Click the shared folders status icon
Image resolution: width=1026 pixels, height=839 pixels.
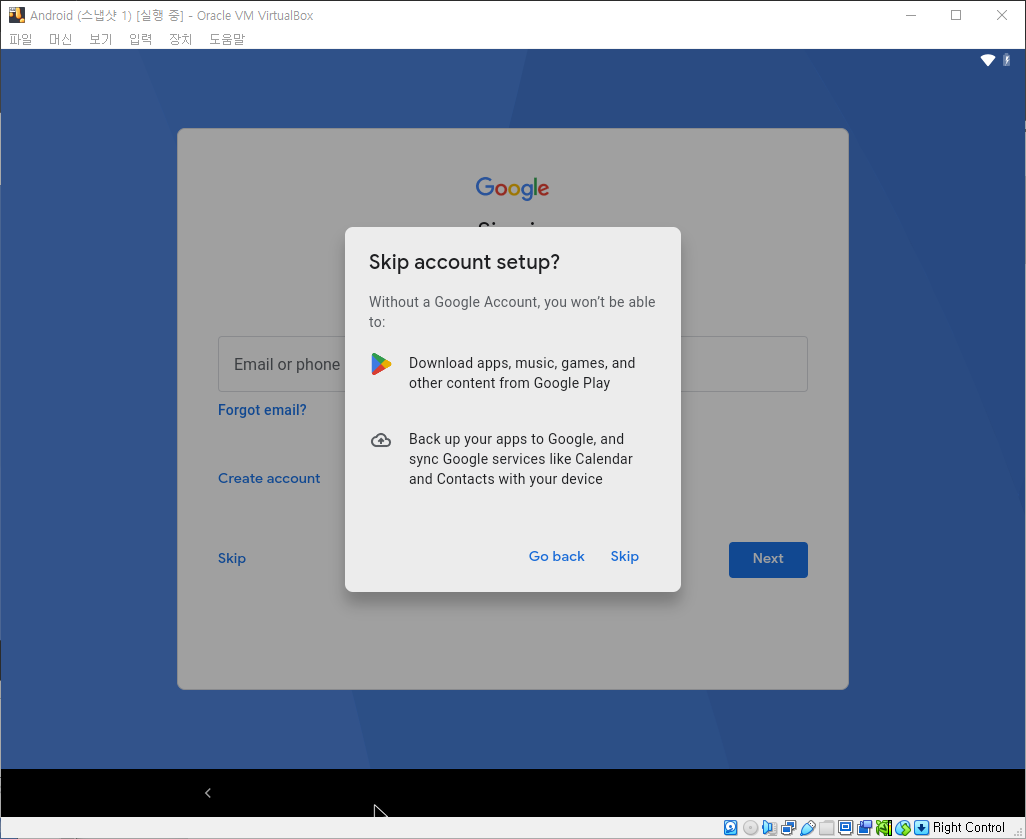click(x=826, y=828)
